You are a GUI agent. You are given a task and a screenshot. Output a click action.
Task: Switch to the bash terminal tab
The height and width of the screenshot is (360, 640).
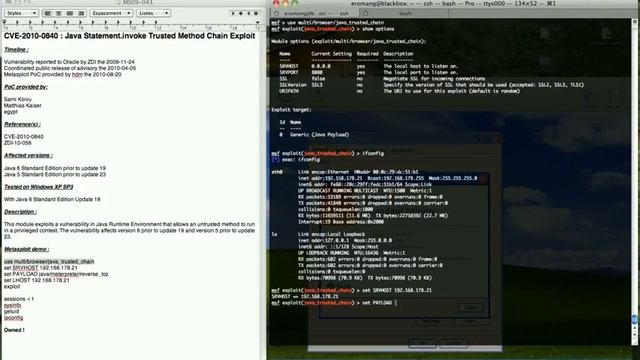click(405, 13)
